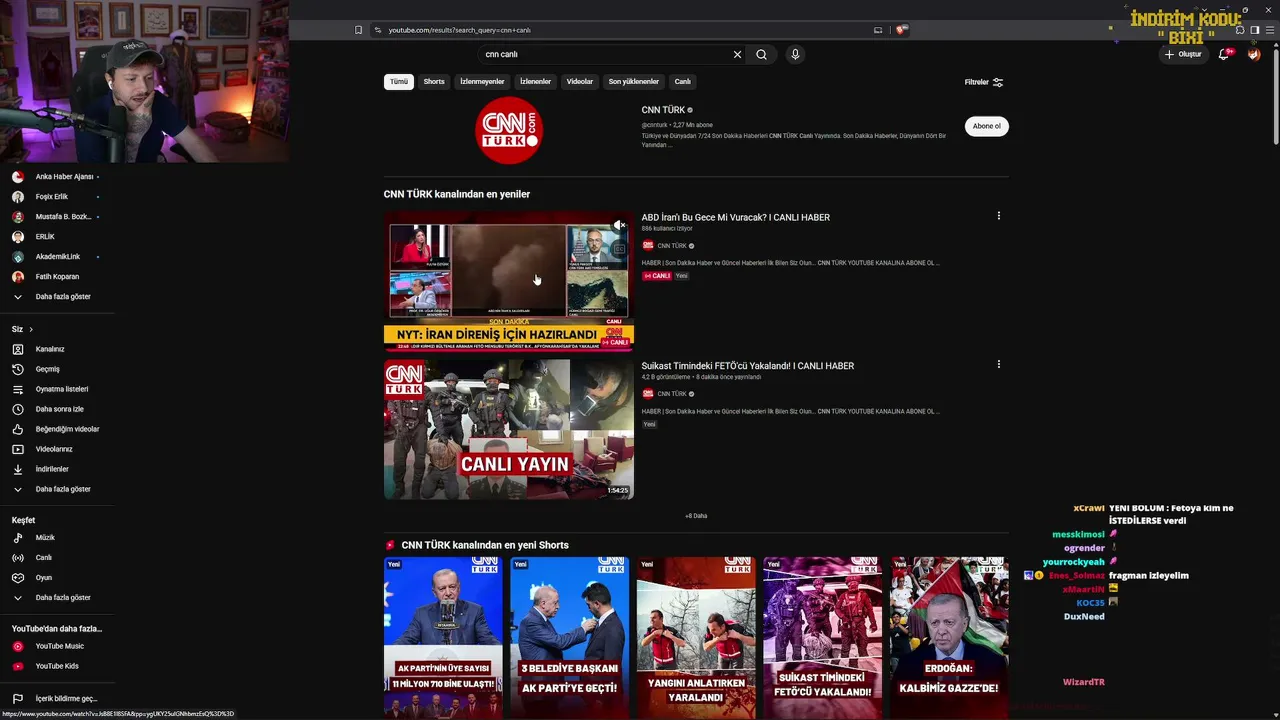Click the Brave shield icon
1280x720 pixels.
[901, 30]
